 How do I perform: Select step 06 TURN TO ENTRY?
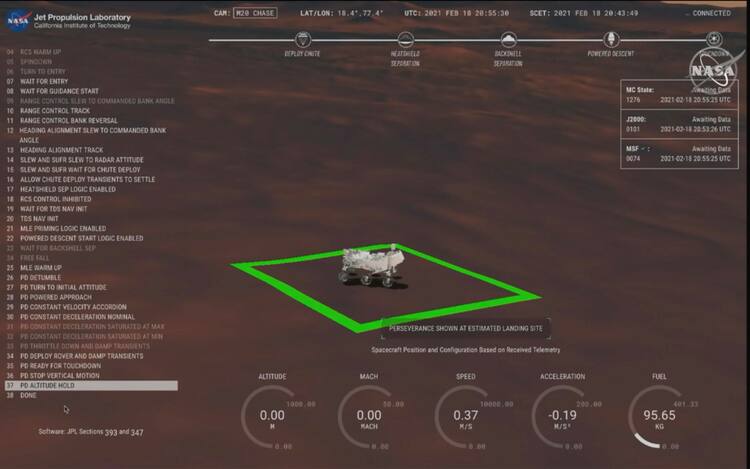(x=36, y=71)
